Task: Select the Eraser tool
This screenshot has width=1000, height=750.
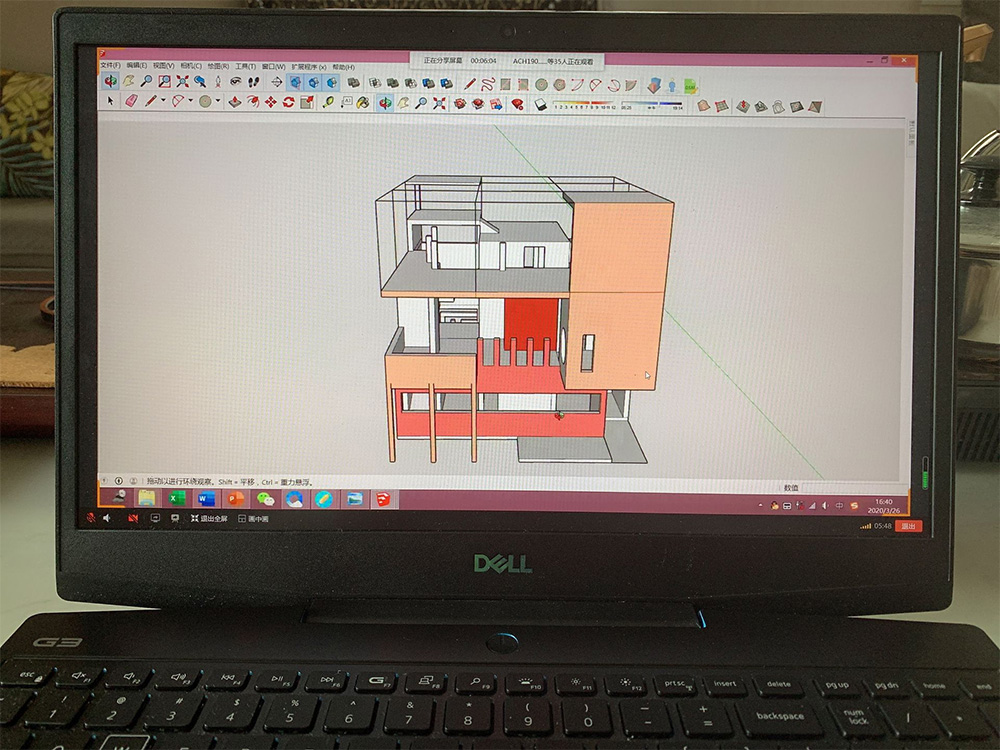Action: tap(130, 101)
